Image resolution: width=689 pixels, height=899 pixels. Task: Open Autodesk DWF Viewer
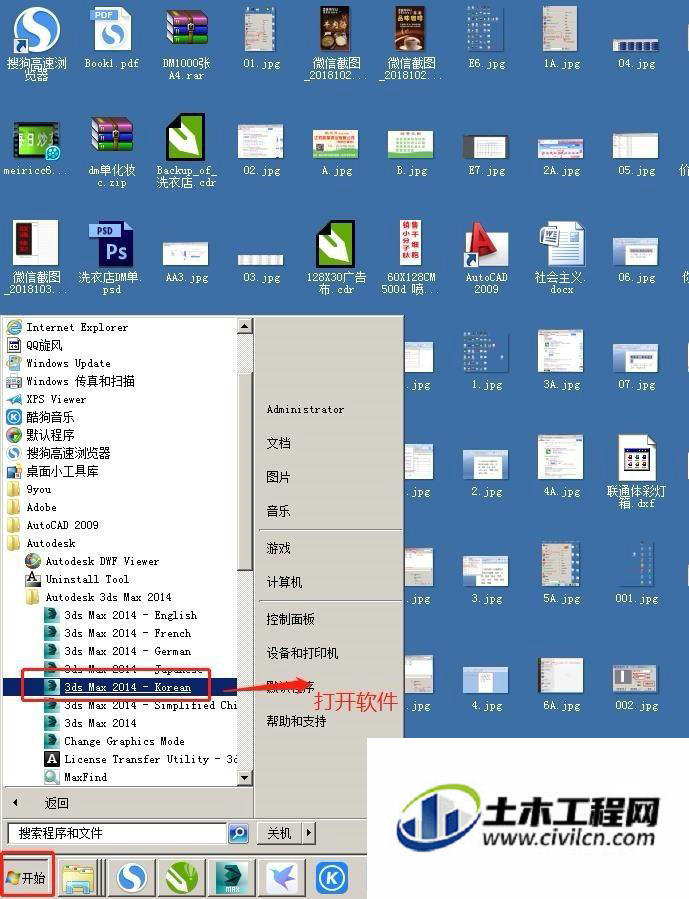102,561
